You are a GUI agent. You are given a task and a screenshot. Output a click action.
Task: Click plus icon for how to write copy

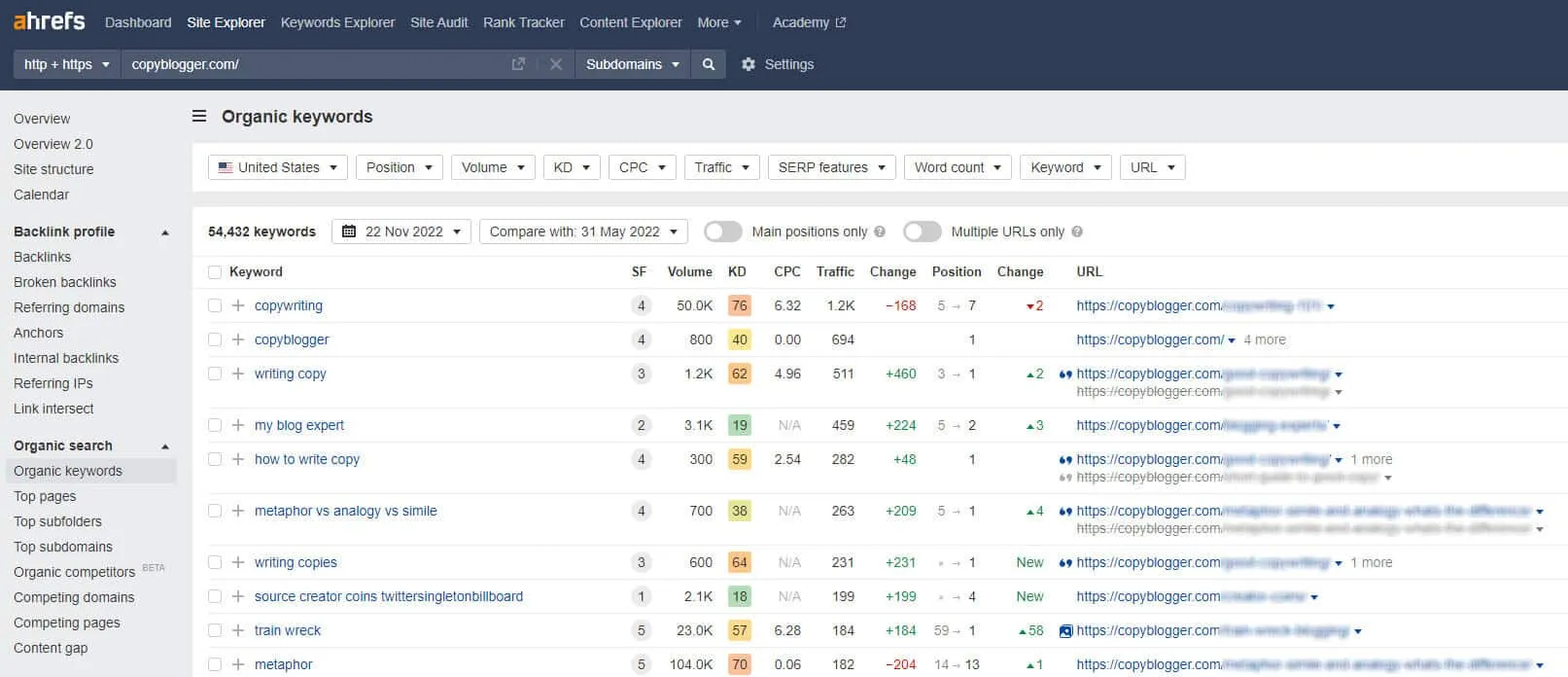click(238, 459)
